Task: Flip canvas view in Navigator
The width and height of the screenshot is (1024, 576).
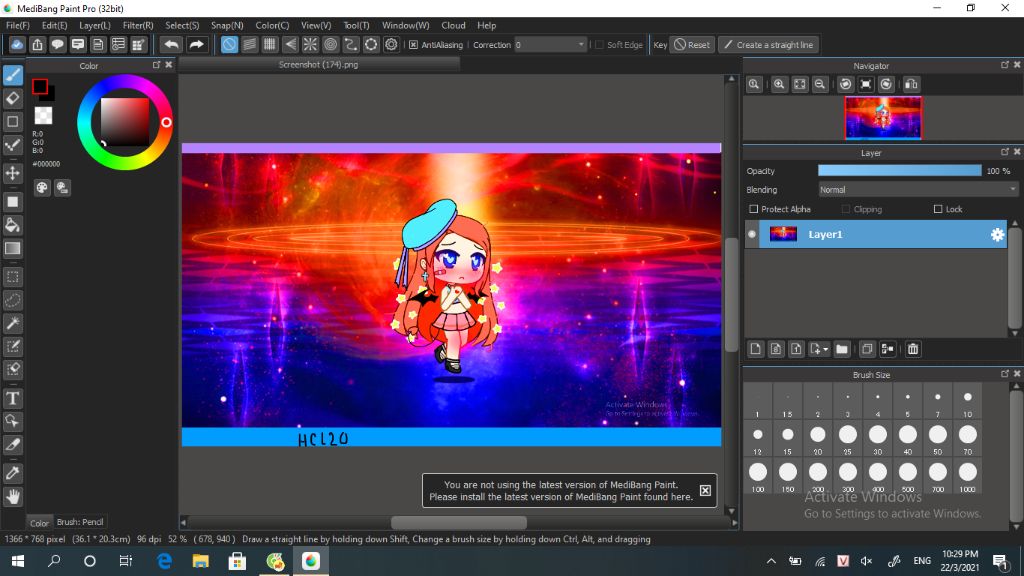Action: pos(911,84)
